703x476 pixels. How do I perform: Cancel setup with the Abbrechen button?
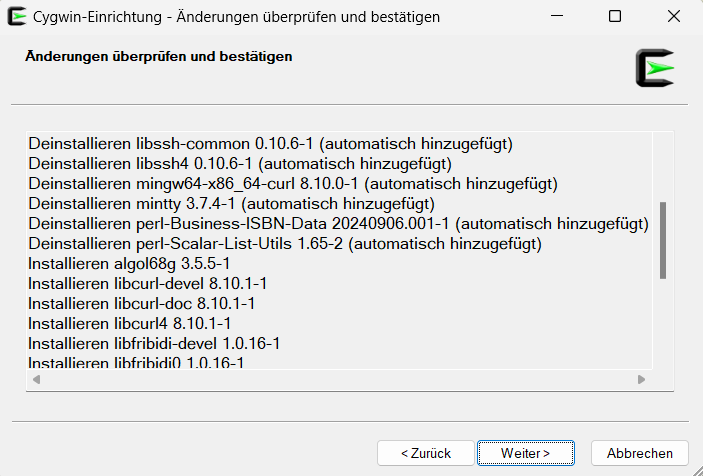[x=639, y=453]
